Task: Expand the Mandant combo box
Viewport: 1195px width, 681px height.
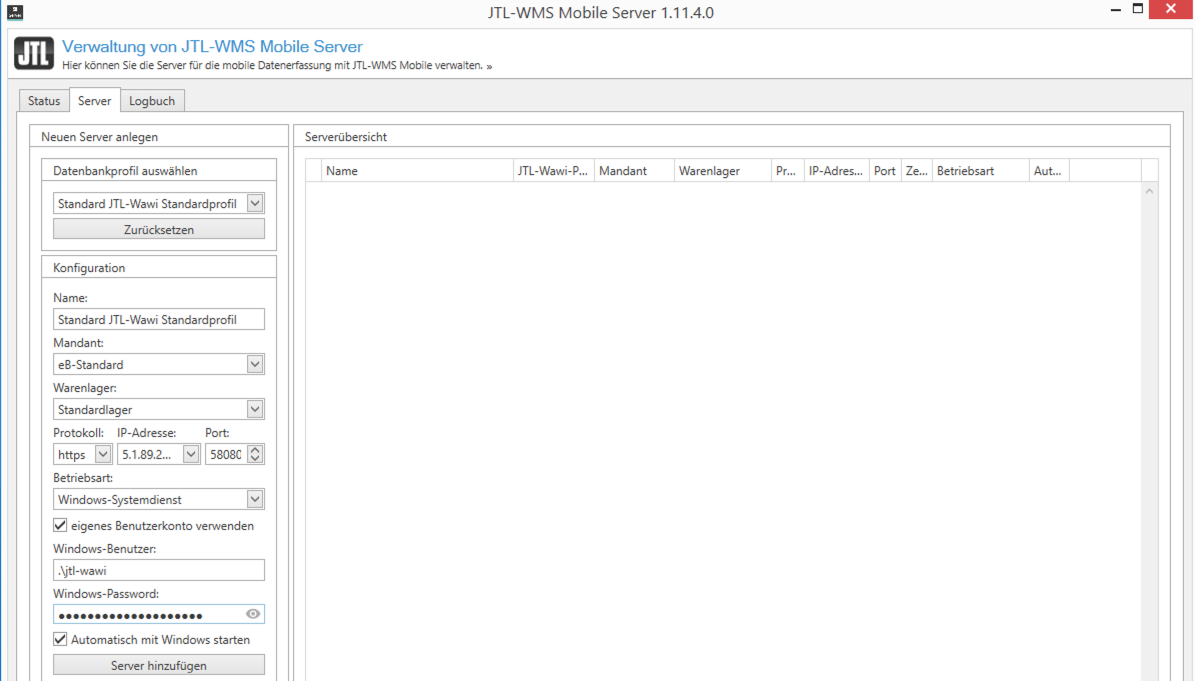Action: (x=255, y=364)
